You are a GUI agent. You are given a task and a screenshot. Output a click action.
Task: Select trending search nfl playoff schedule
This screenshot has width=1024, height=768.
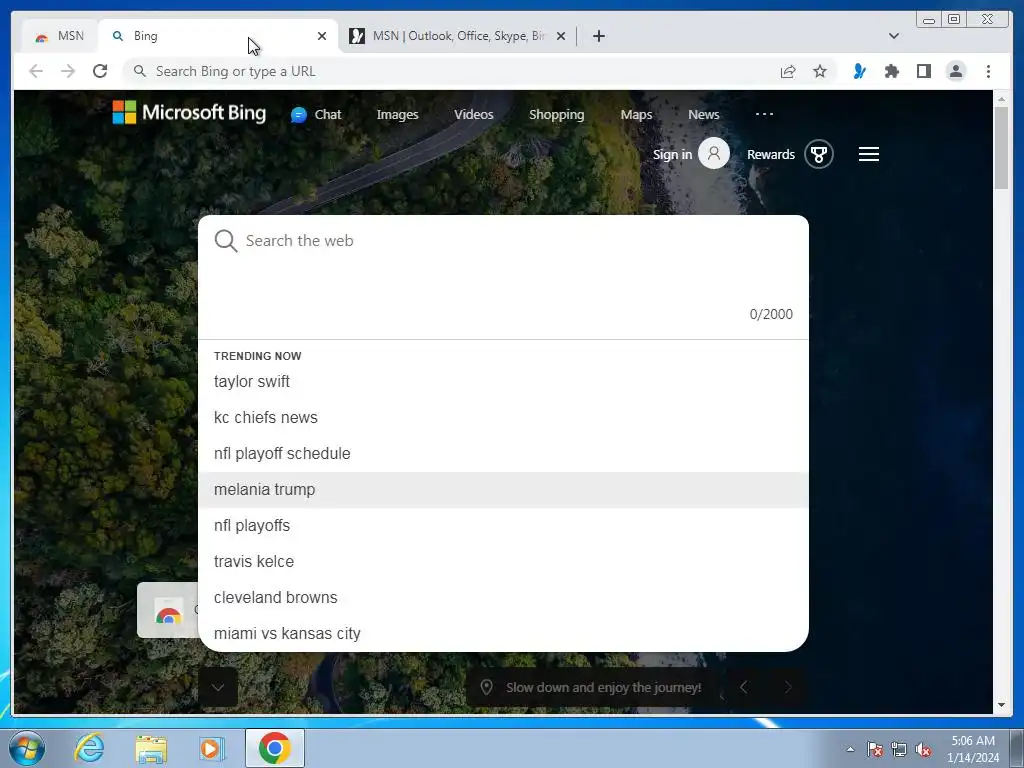point(503,453)
